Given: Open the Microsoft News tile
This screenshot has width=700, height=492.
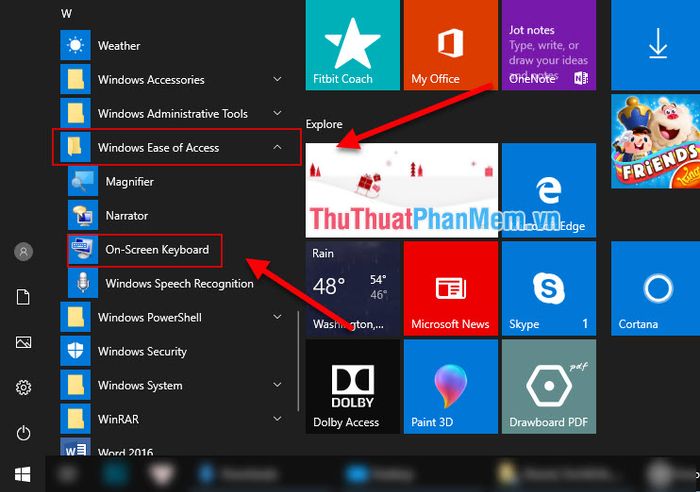Looking at the screenshot, I should click(450, 288).
